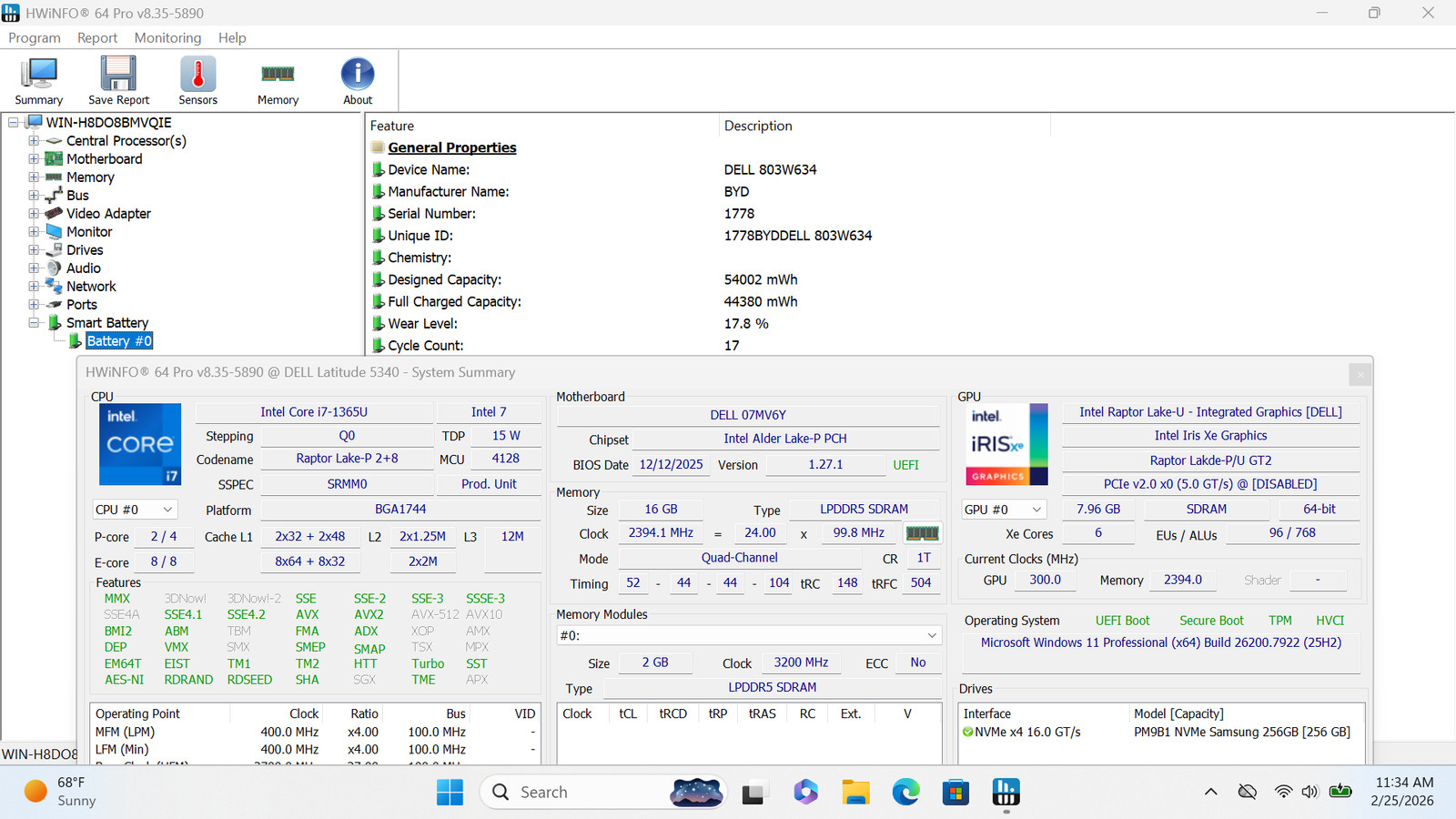Click the volume speaker tray icon
The height and width of the screenshot is (819, 1456).
tap(1309, 792)
